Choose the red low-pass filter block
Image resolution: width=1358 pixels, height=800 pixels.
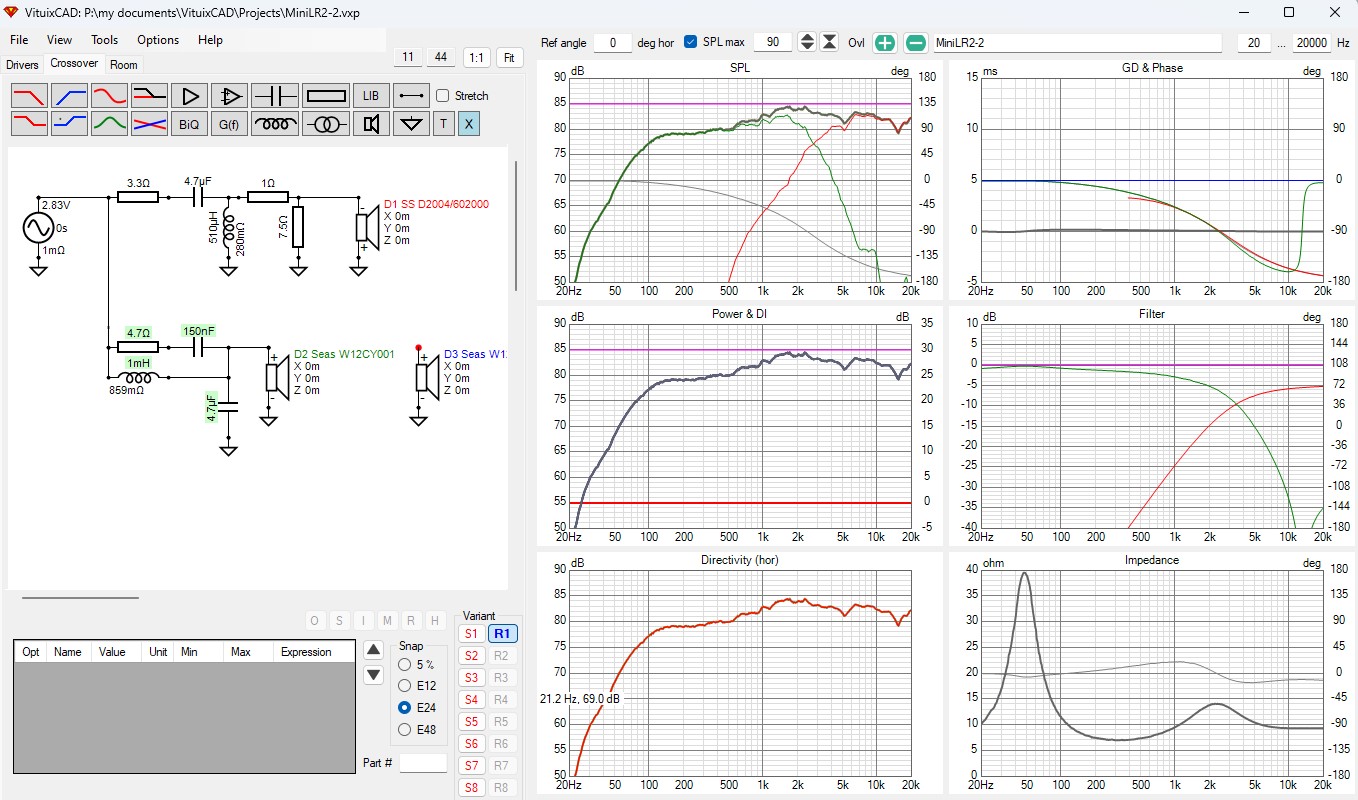tap(29, 96)
